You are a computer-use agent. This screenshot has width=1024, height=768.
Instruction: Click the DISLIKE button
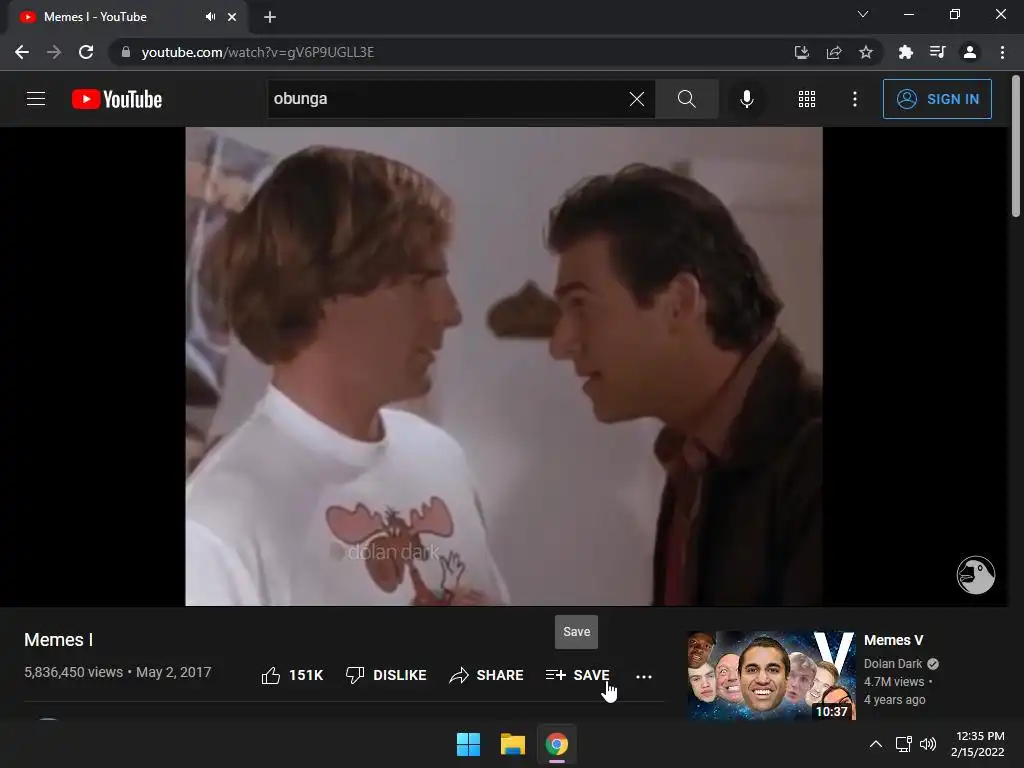385,675
